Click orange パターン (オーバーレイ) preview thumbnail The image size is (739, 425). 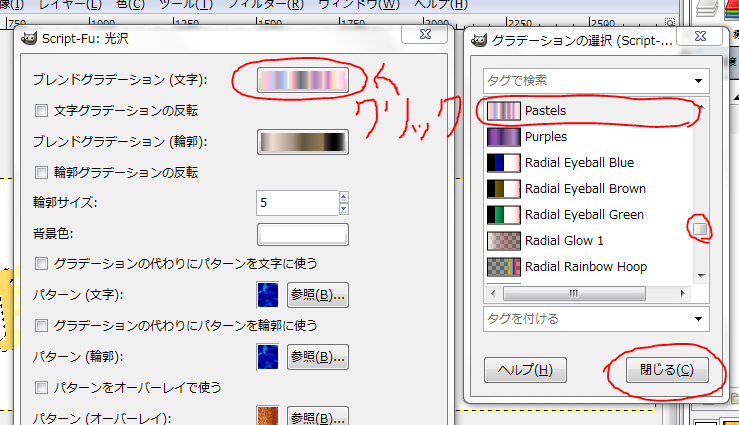pyautogui.click(x=268, y=416)
